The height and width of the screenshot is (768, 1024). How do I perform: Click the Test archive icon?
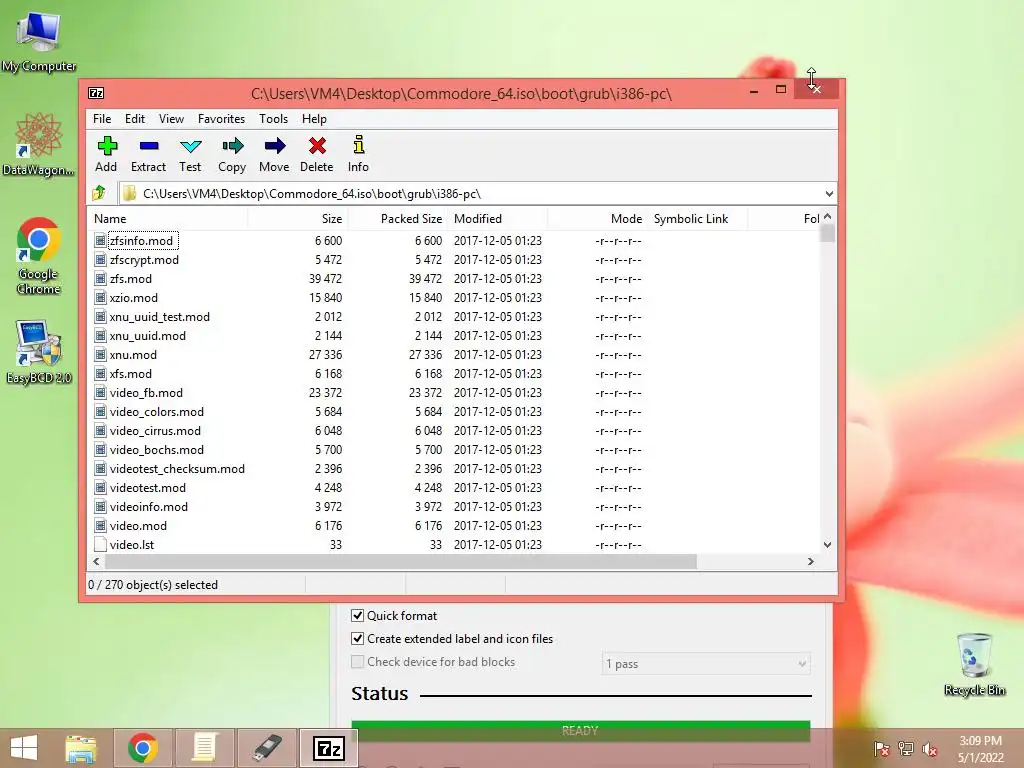click(x=190, y=146)
